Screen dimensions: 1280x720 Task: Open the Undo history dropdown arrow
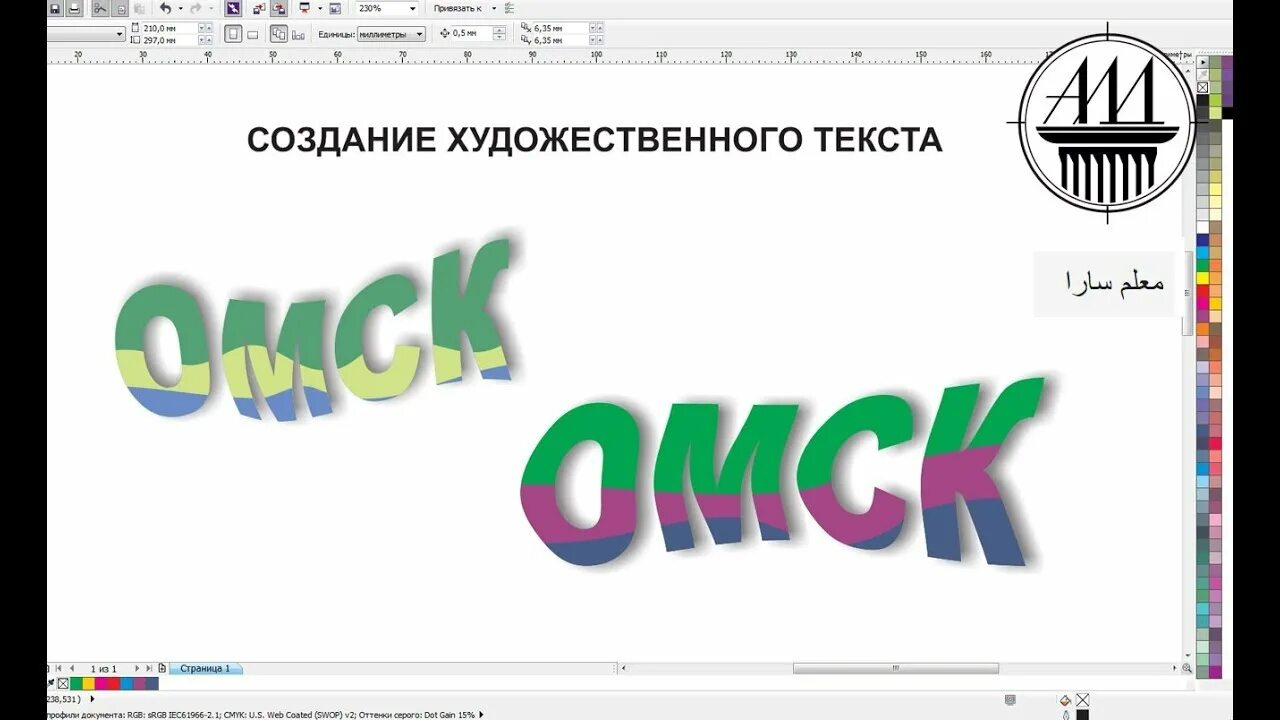(180, 9)
